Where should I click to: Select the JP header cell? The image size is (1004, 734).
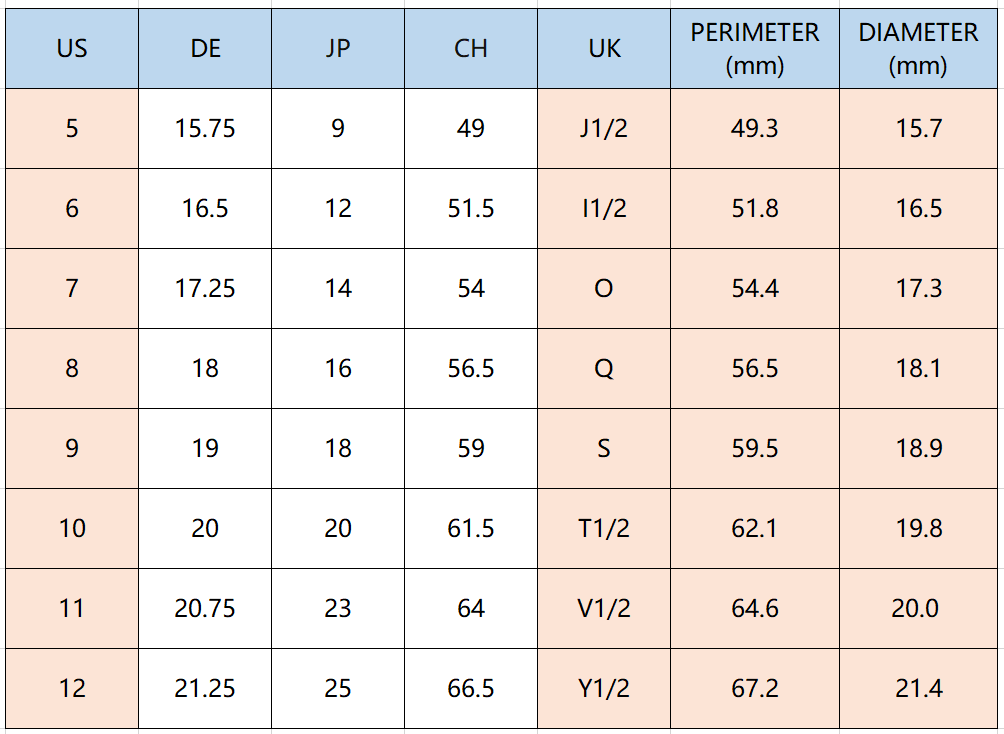[x=338, y=48]
